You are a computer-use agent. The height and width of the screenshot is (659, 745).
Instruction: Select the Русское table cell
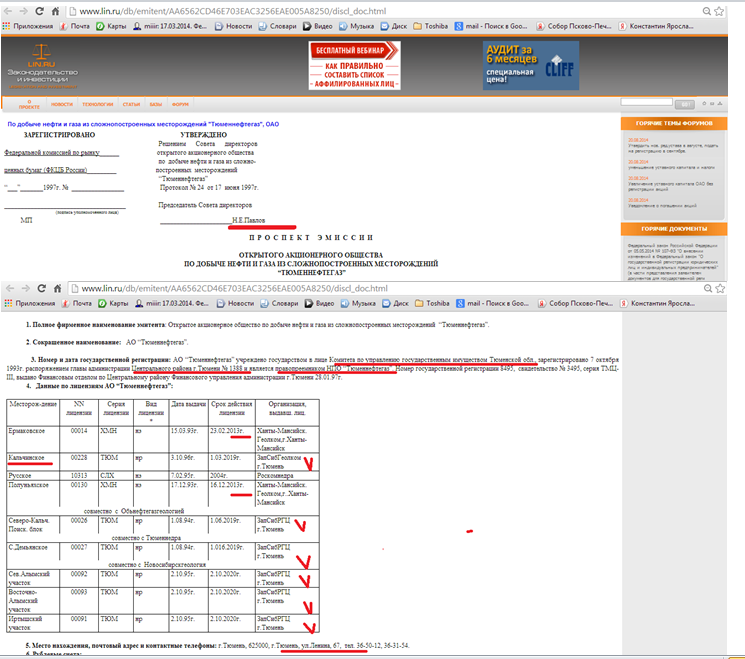(x=33, y=476)
